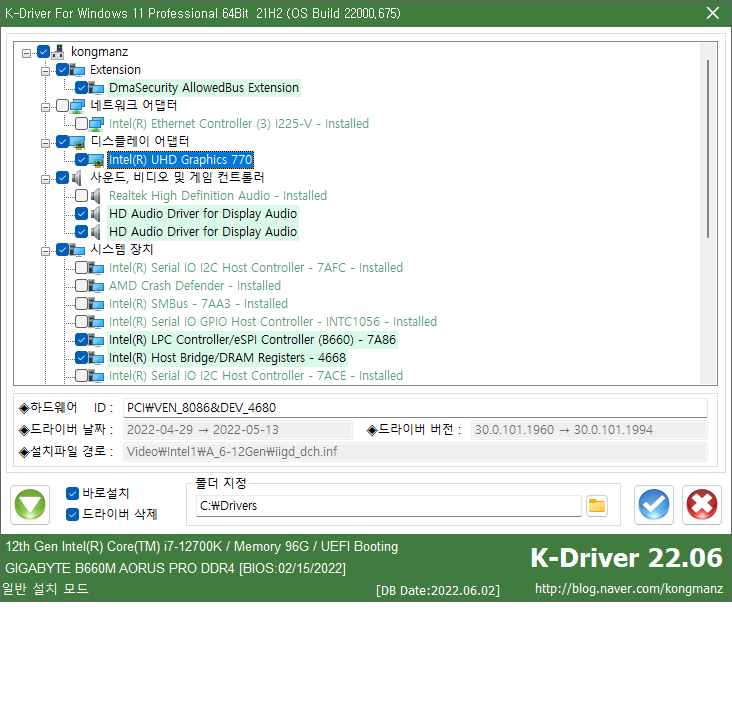This screenshot has height=706, width=732.
Task: Check the network adapter category checkbox
Action: pos(63,106)
